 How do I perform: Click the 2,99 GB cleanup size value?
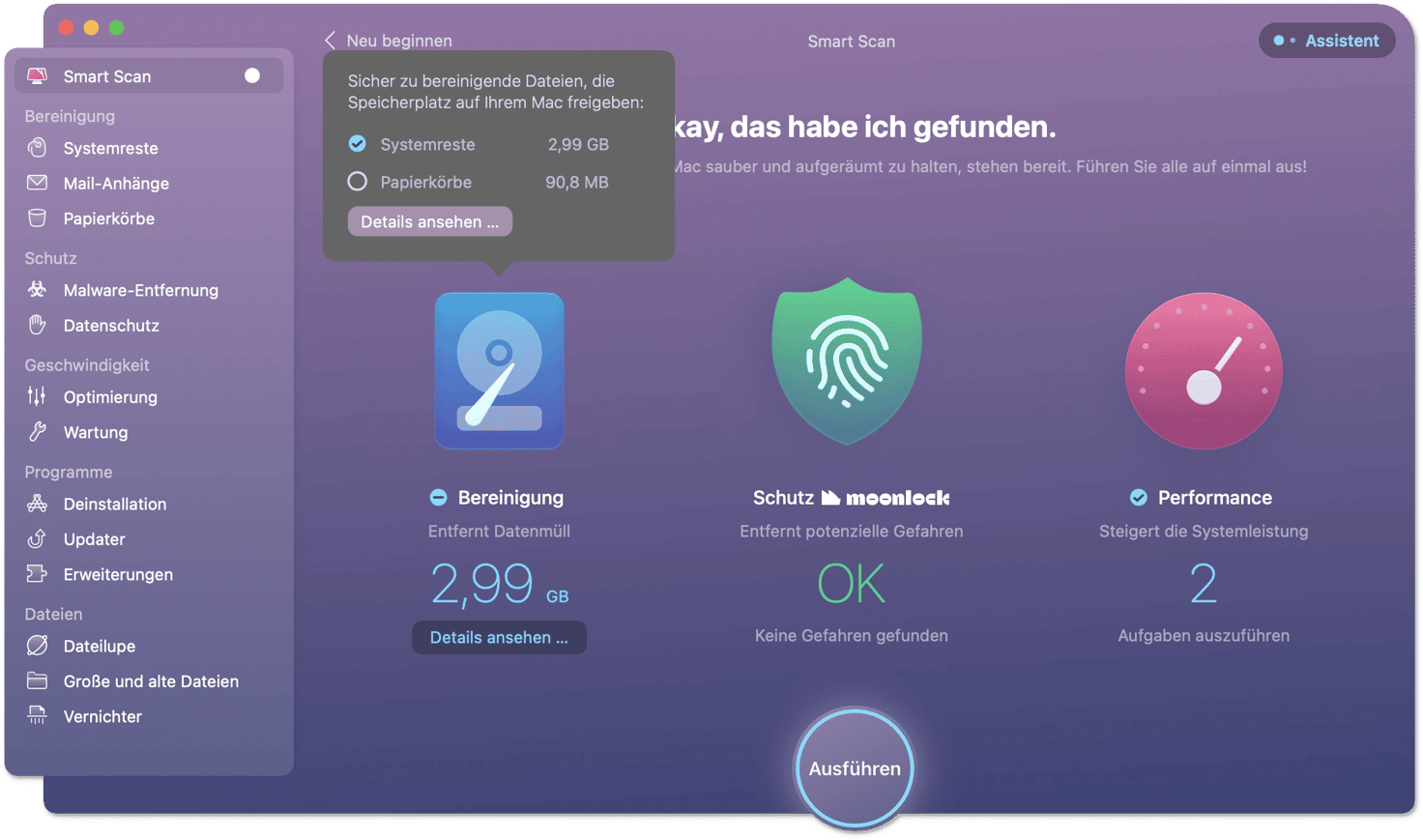coord(499,585)
